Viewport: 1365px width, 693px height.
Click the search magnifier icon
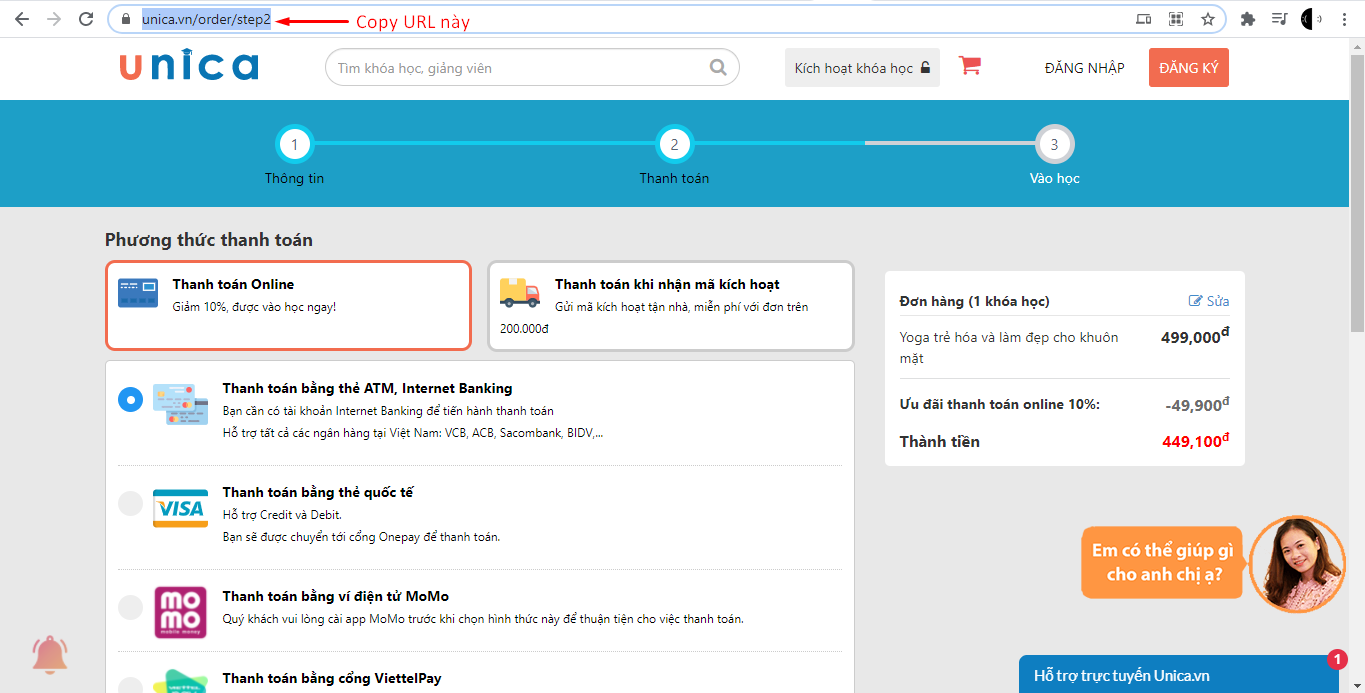(719, 68)
